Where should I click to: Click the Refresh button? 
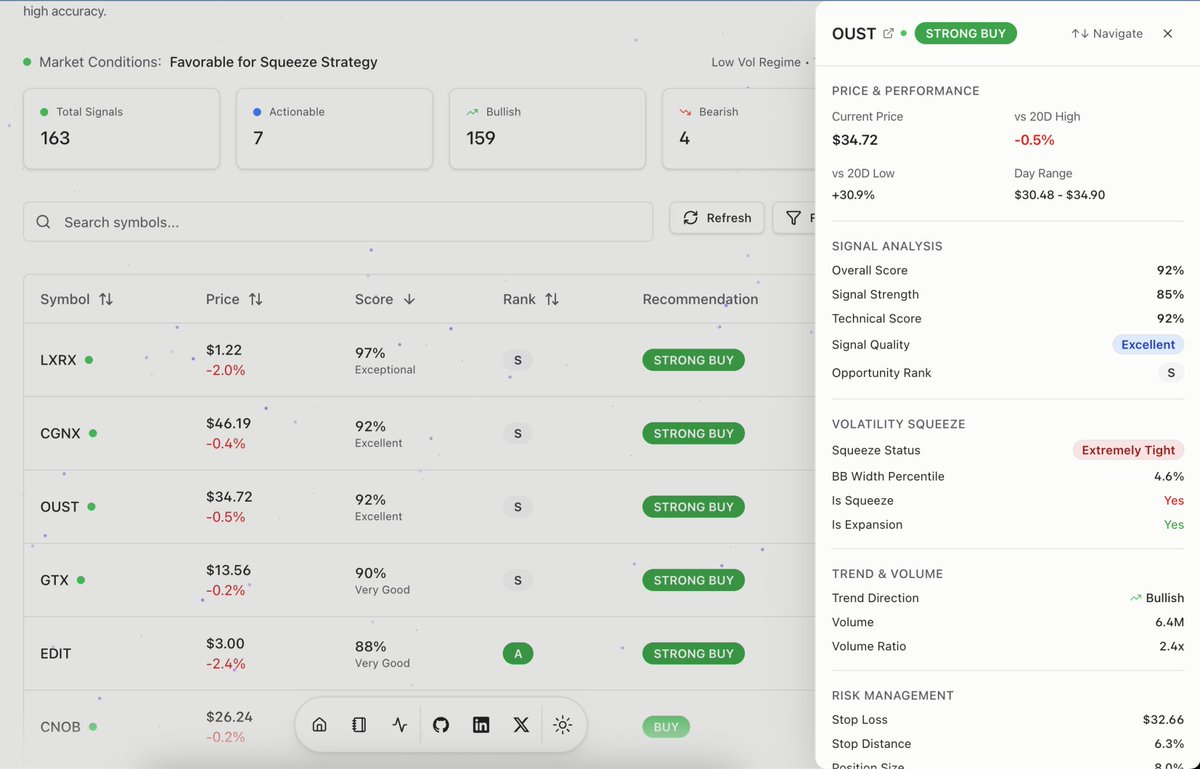pos(717,218)
